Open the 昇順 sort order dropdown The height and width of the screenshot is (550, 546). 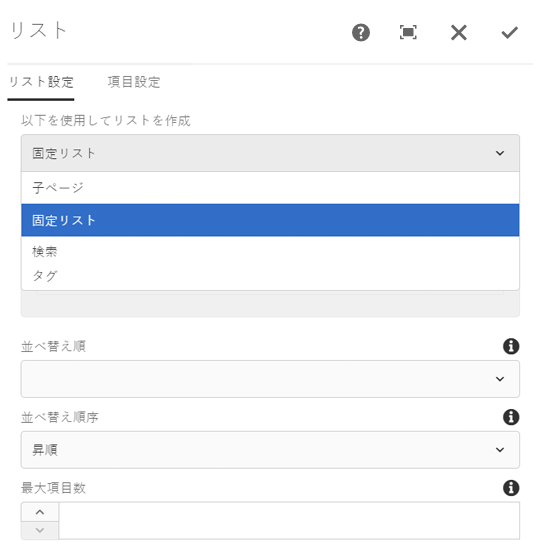270,450
